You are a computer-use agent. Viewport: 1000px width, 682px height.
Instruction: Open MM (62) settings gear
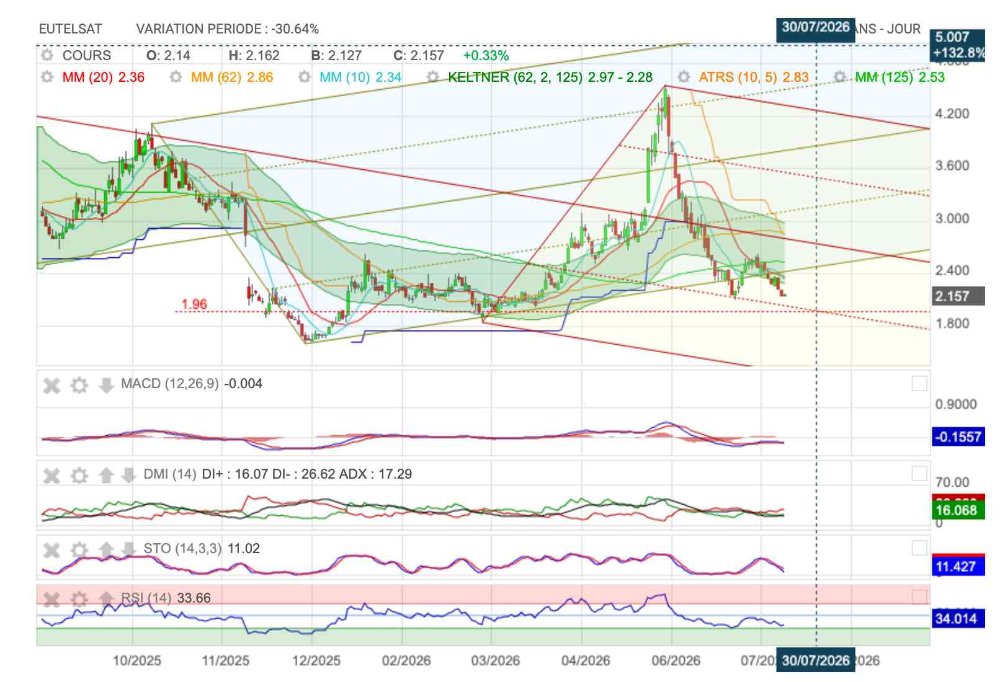pos(175,77)
